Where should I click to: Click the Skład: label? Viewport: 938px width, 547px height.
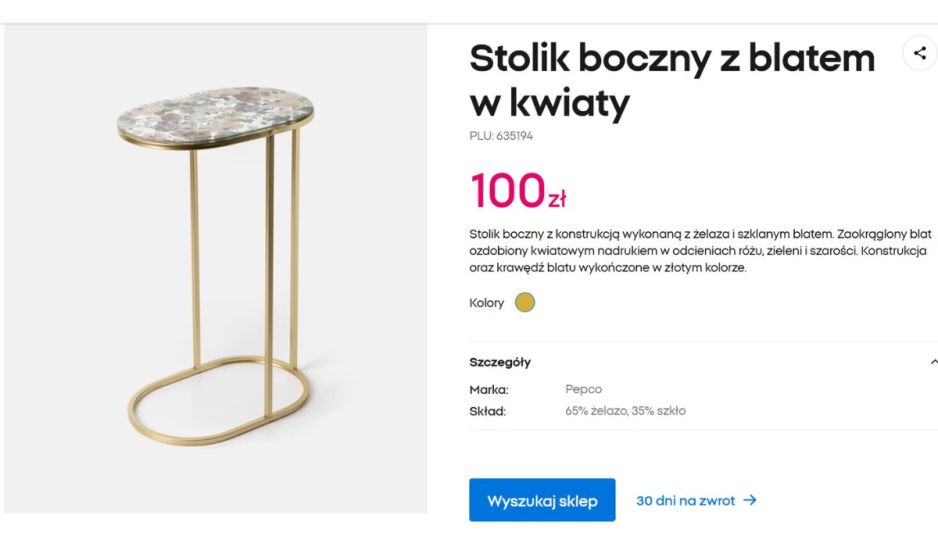tap(488, 411)
